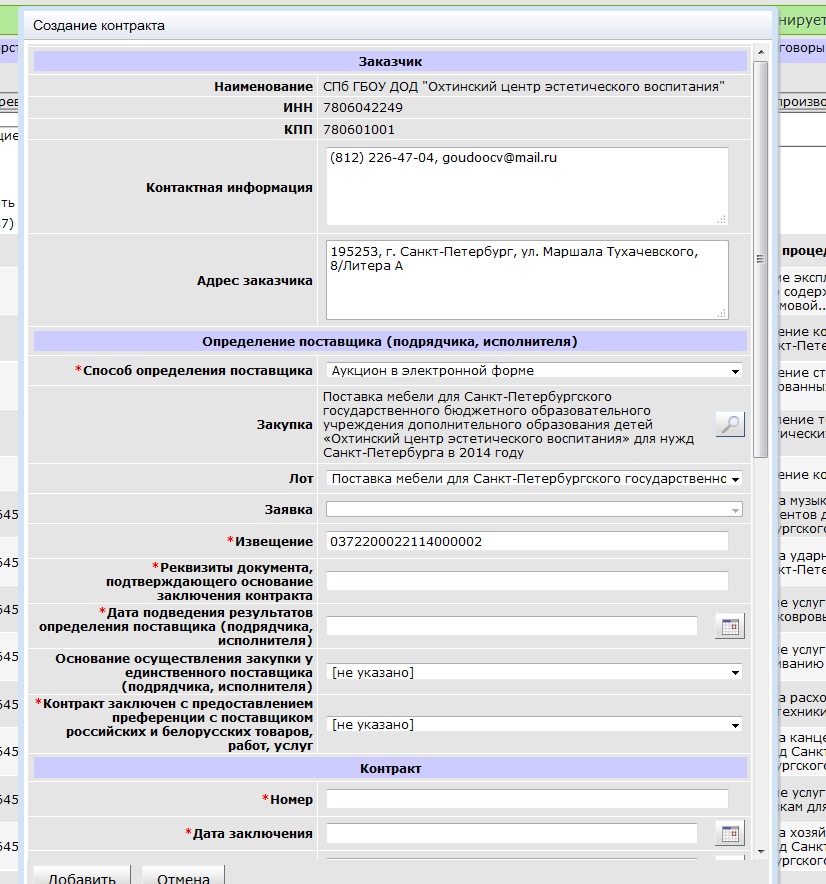826x884 pixels.
Task: Click the Определение поставщика section header
Action: coord(390,342)
